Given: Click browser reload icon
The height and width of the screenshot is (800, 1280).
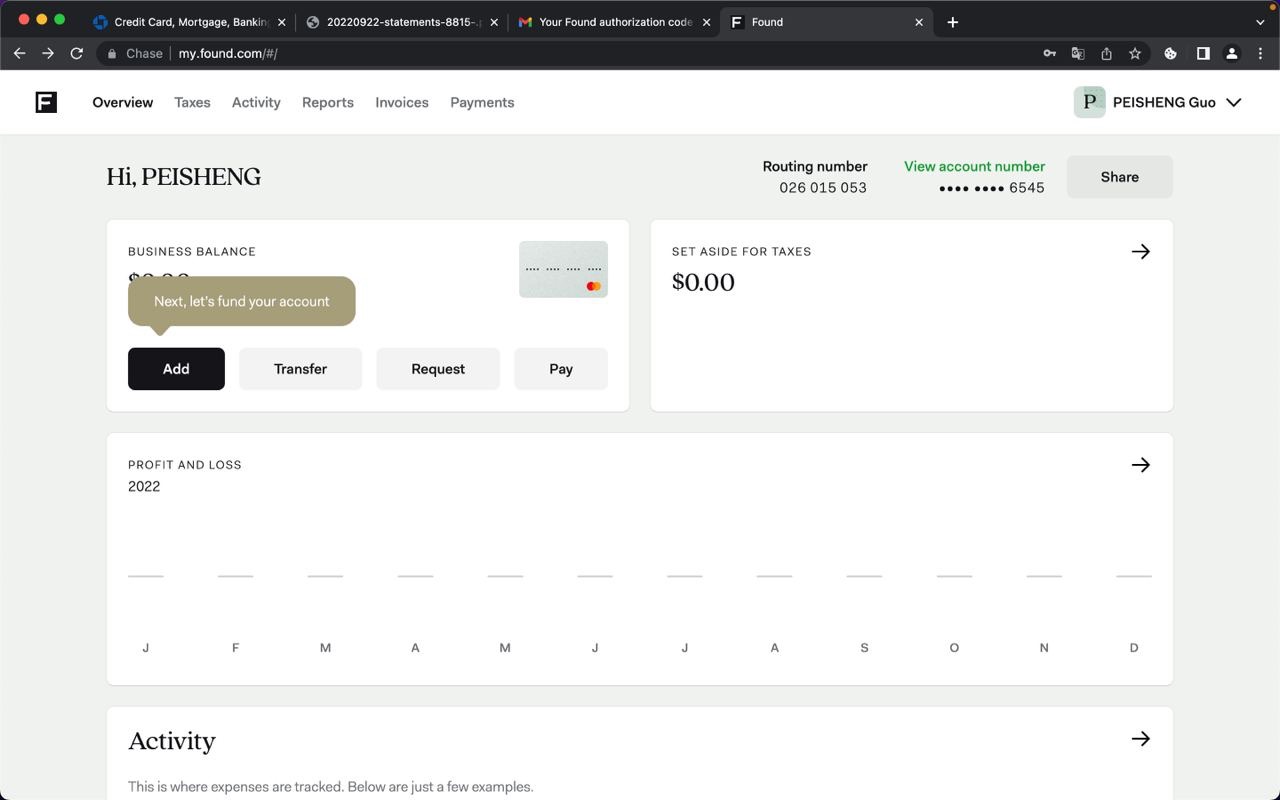Looking at the screenshot, I should pyautogui.click(x=76, y=54).
